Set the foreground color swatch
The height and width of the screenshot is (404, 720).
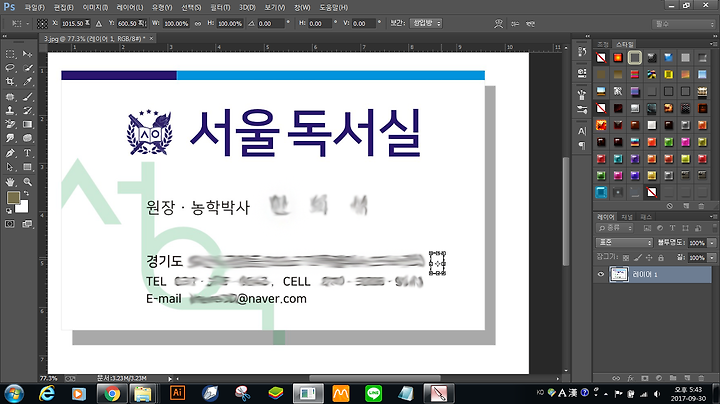[13, 197]
